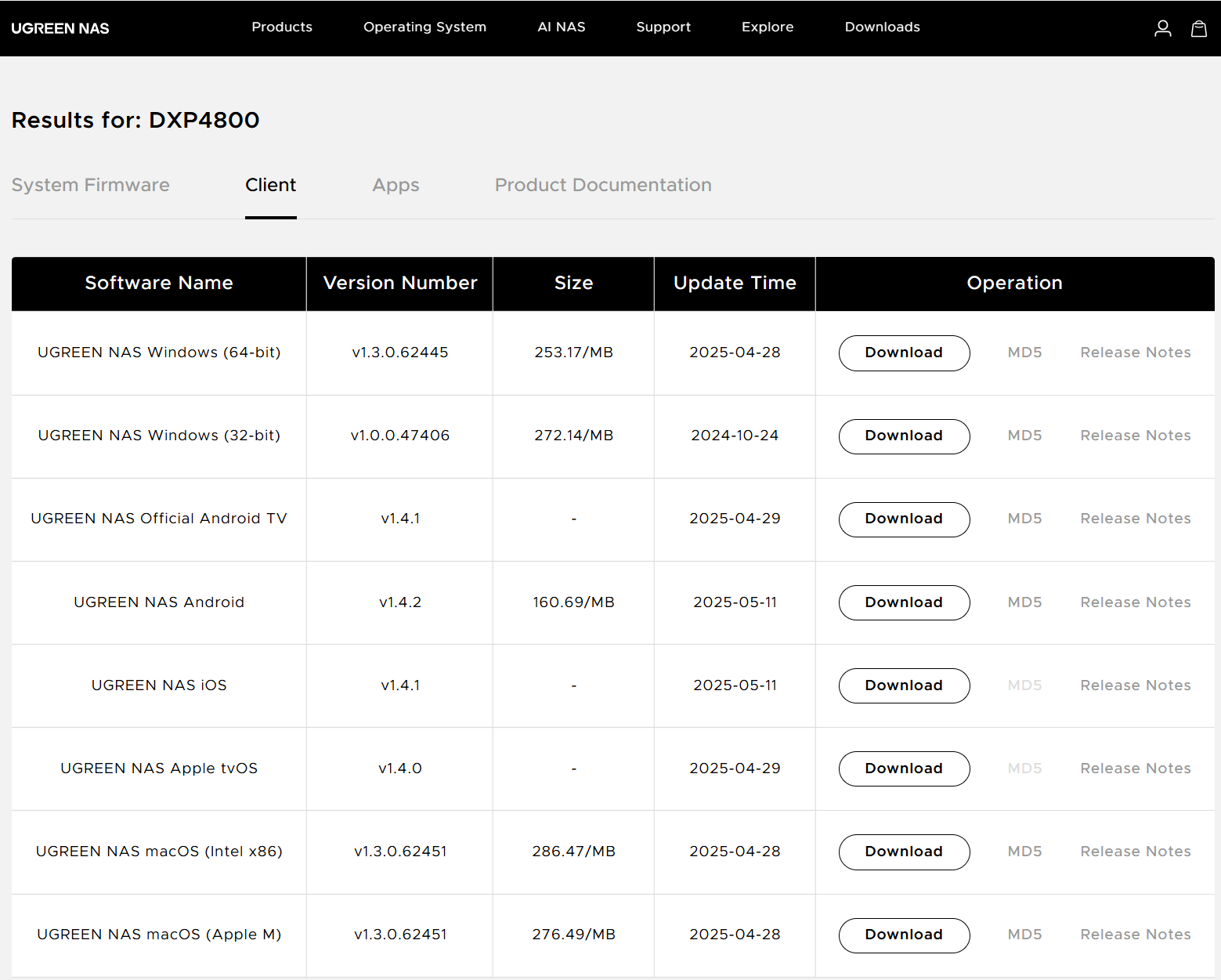Image resolution: width=1221 pixels, height=980 pixels.
Task: Open Release Notes for UGREEN NAS iOS
Action: 1136,685
